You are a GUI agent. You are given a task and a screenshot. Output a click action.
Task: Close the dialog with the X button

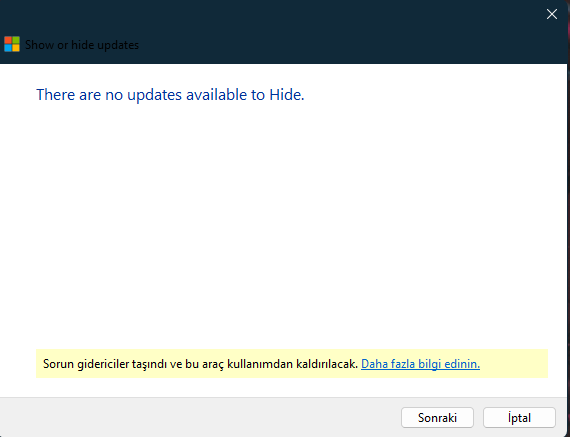(x=551, y=14)
